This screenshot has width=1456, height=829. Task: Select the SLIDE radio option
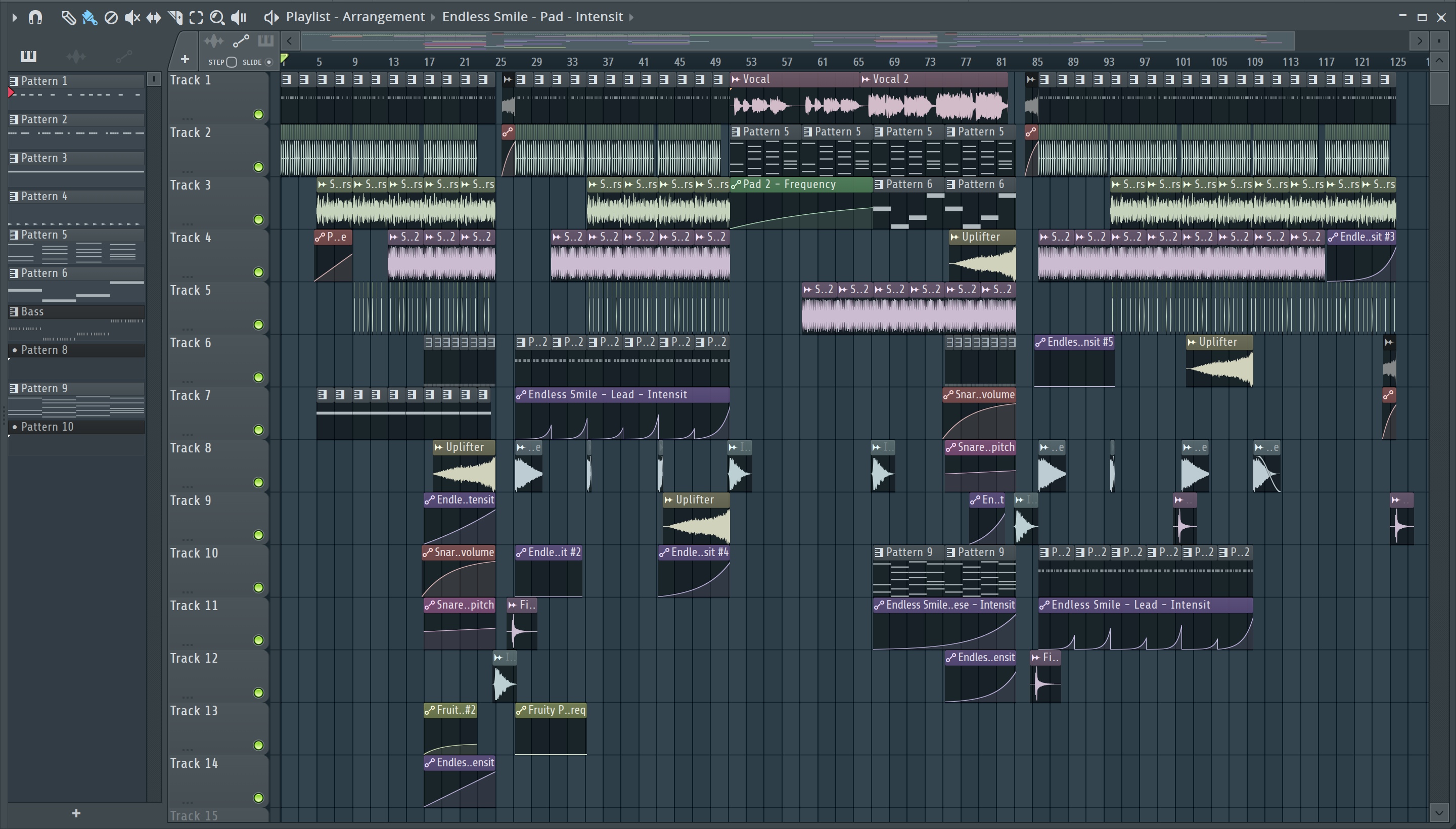click(269, 62)
